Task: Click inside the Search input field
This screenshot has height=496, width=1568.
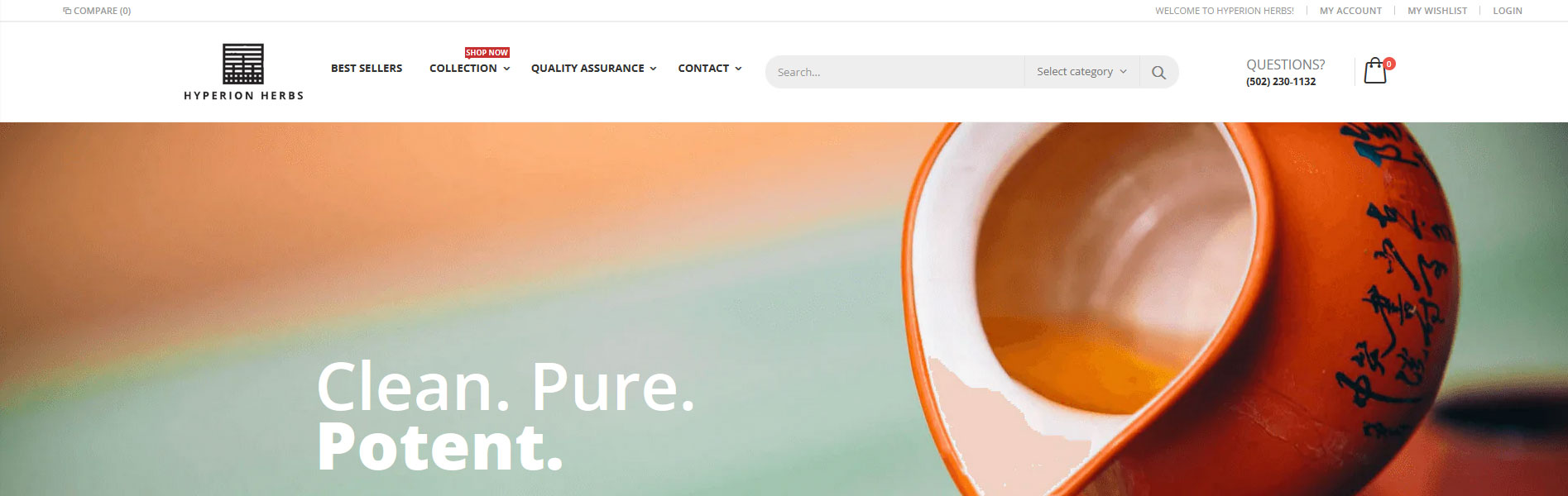Action: point(894,72)
